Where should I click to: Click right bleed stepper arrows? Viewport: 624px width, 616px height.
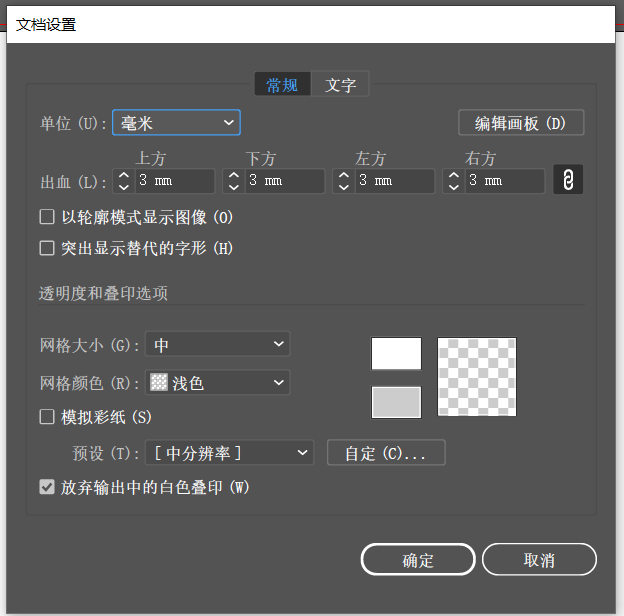click(x=453, y=181)
